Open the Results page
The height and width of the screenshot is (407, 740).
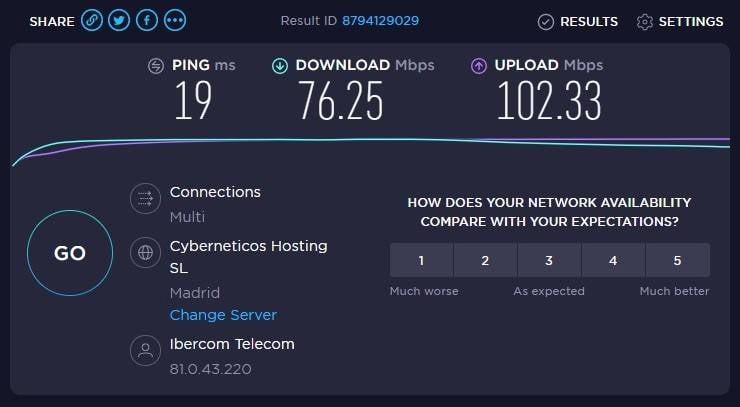[x=578, y=21]
